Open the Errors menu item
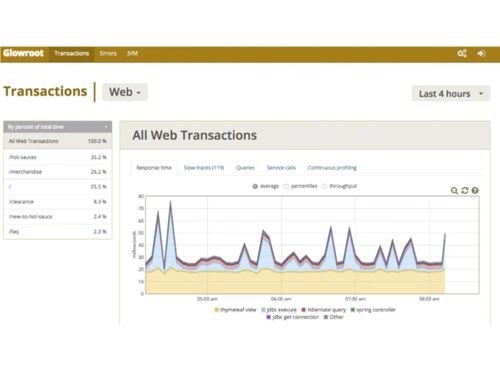The width and height of the screenshot is (500, 375). pos(108,53)
